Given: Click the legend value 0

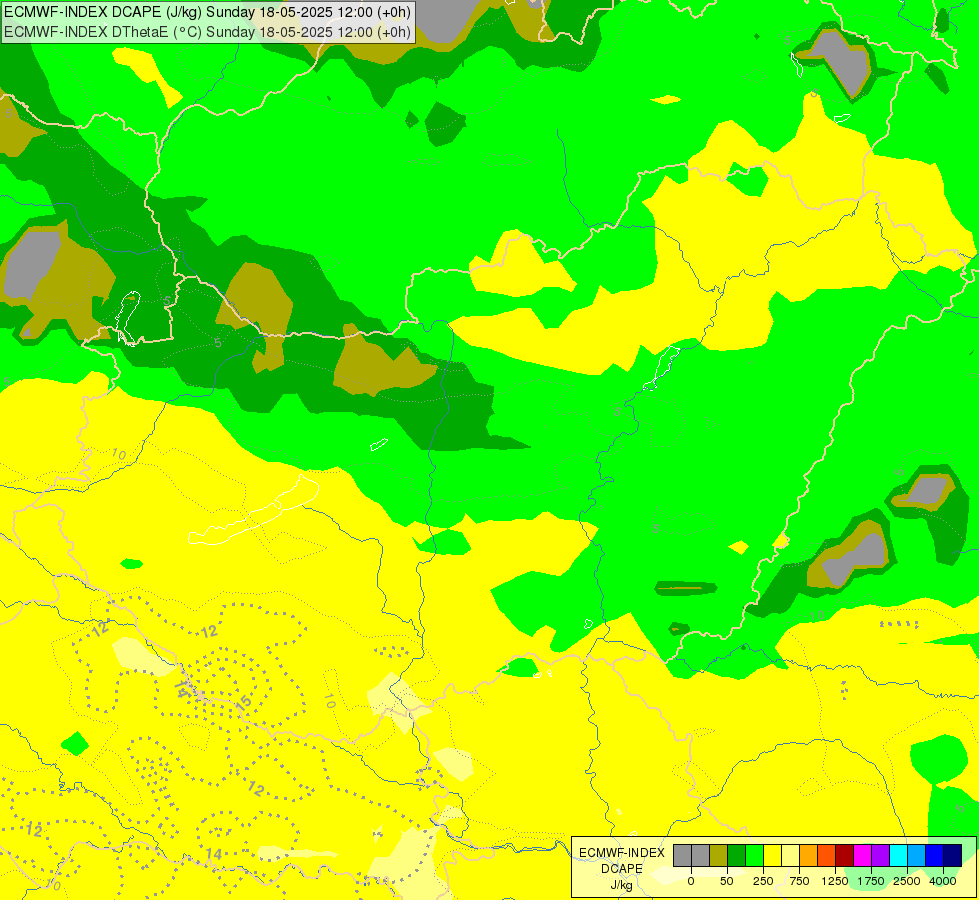Looking at the screenshot, I should [x=691, y=881].
